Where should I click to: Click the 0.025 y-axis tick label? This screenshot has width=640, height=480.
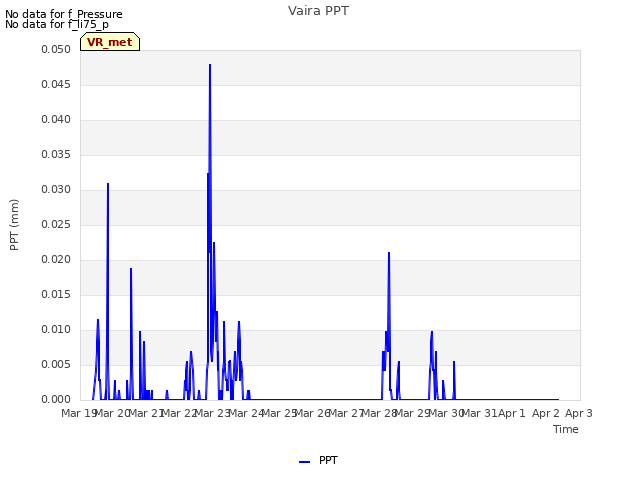pyautogui.click(x=56, y=225)
